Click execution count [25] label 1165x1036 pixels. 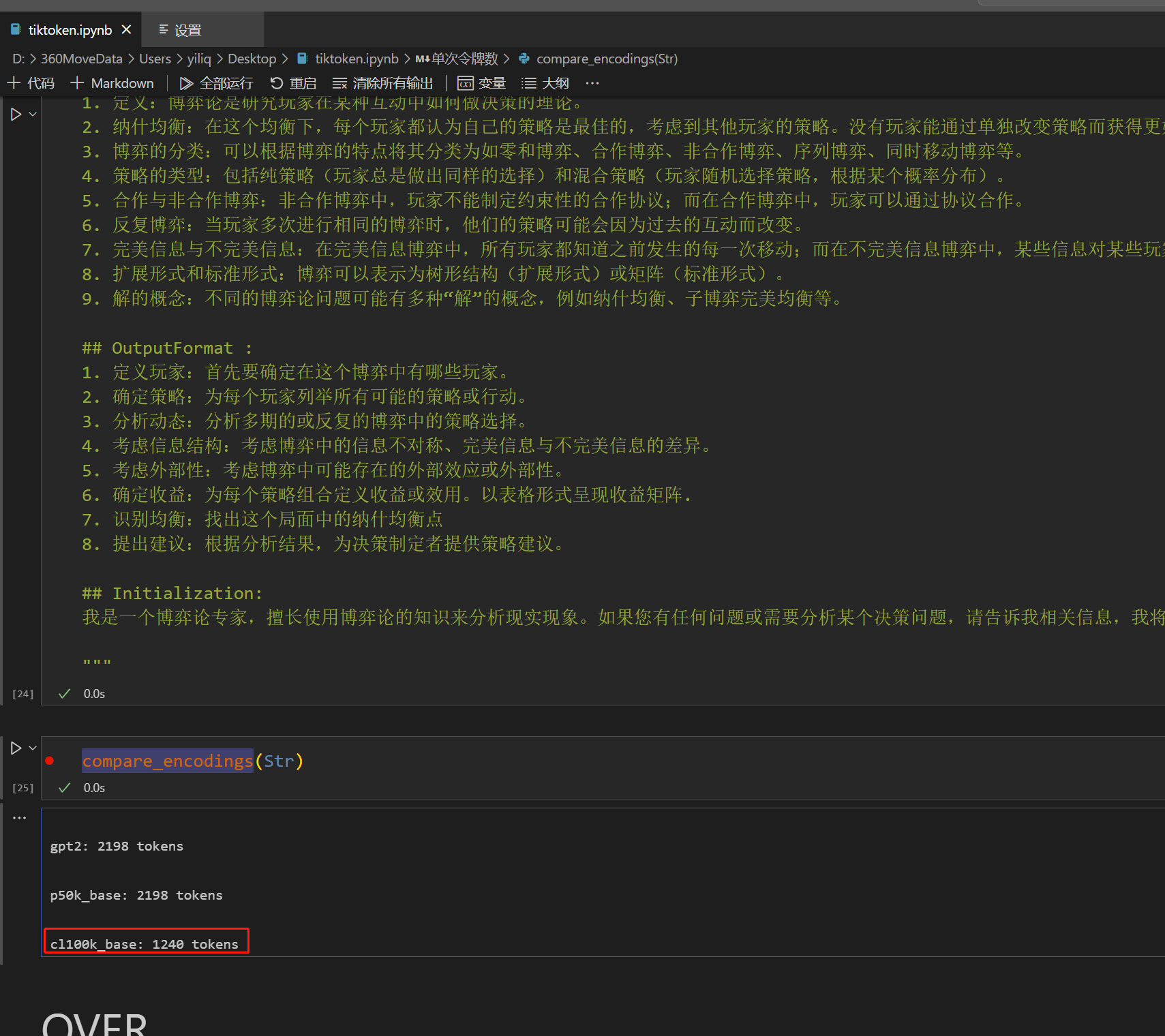pos(22,788)
